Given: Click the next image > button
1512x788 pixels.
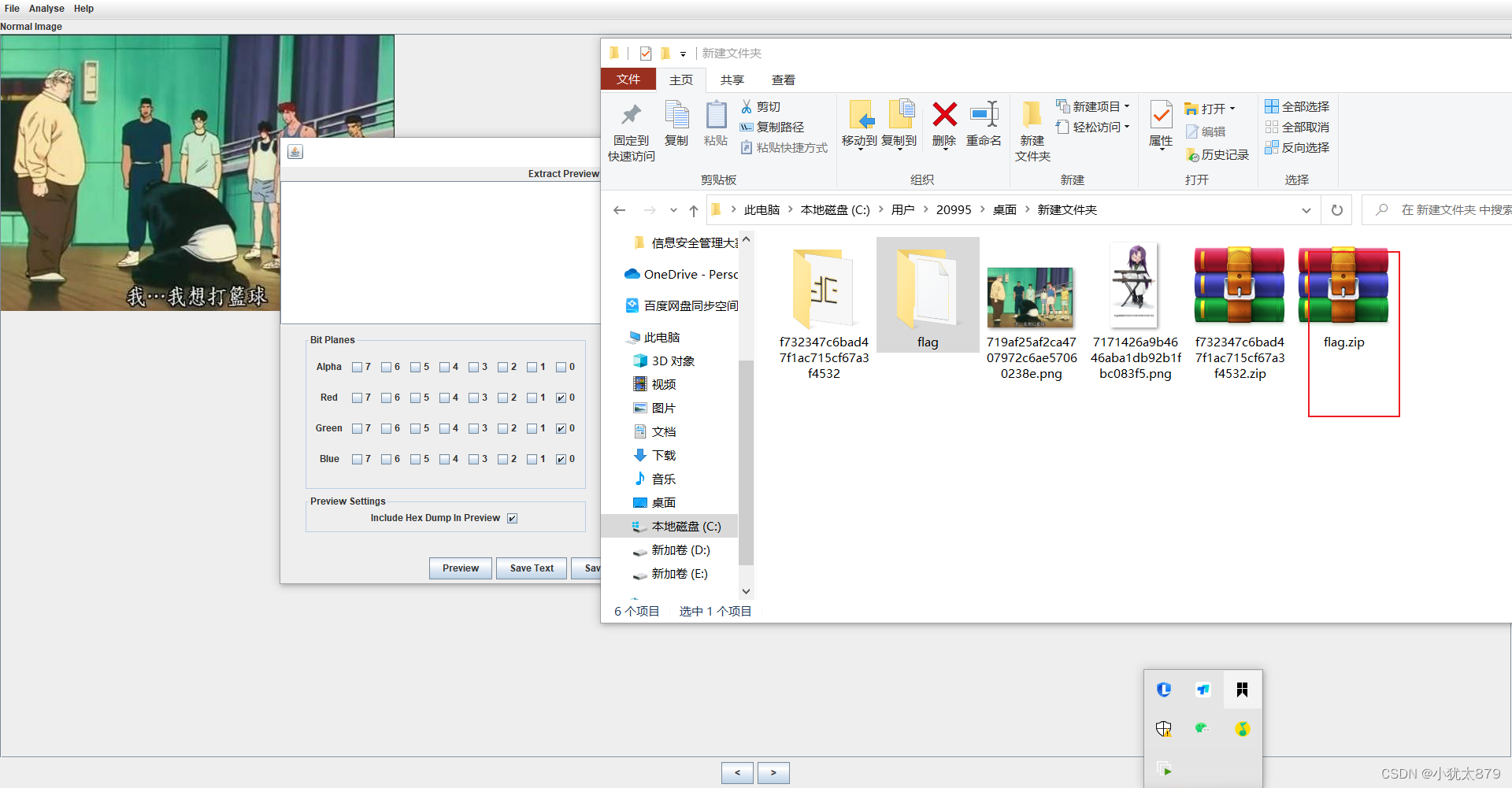Looking at the screenshot, I should coord(773,773).
